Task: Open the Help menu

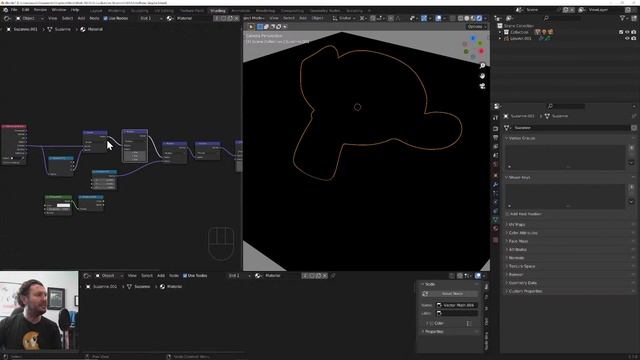Action: point(75,9)
